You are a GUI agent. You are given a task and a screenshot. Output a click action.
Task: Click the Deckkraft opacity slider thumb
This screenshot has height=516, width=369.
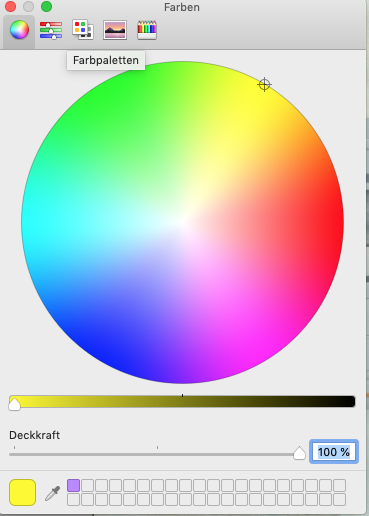(299, 454)
